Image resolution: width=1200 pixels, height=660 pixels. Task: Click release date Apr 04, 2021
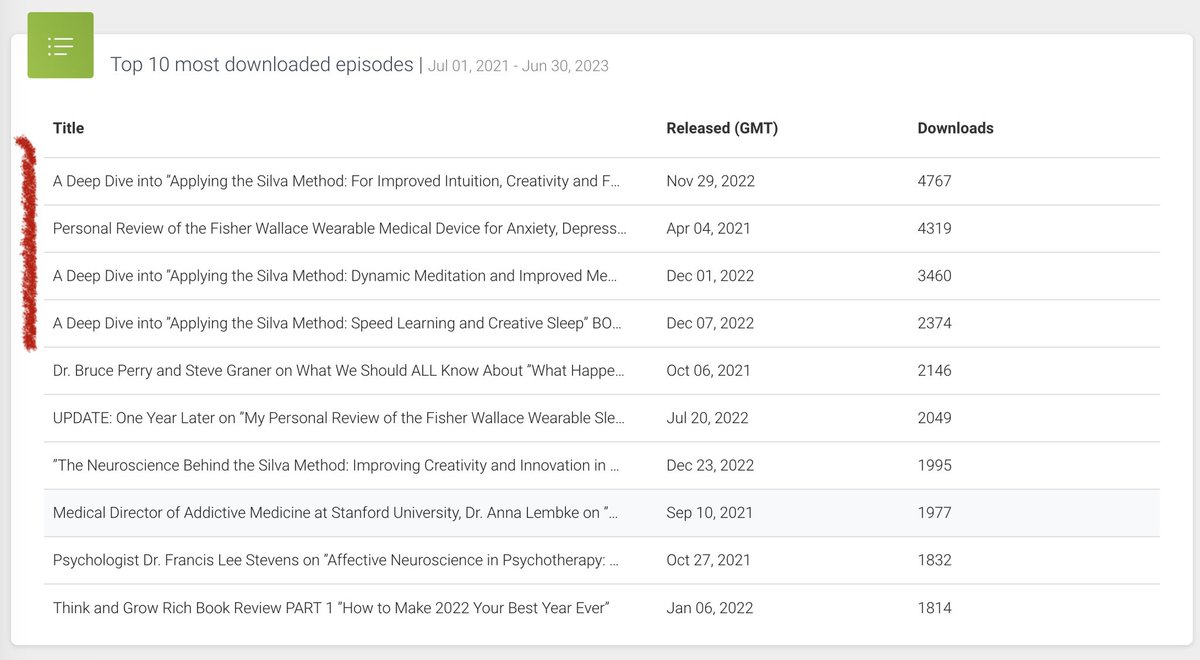(708, 228)
